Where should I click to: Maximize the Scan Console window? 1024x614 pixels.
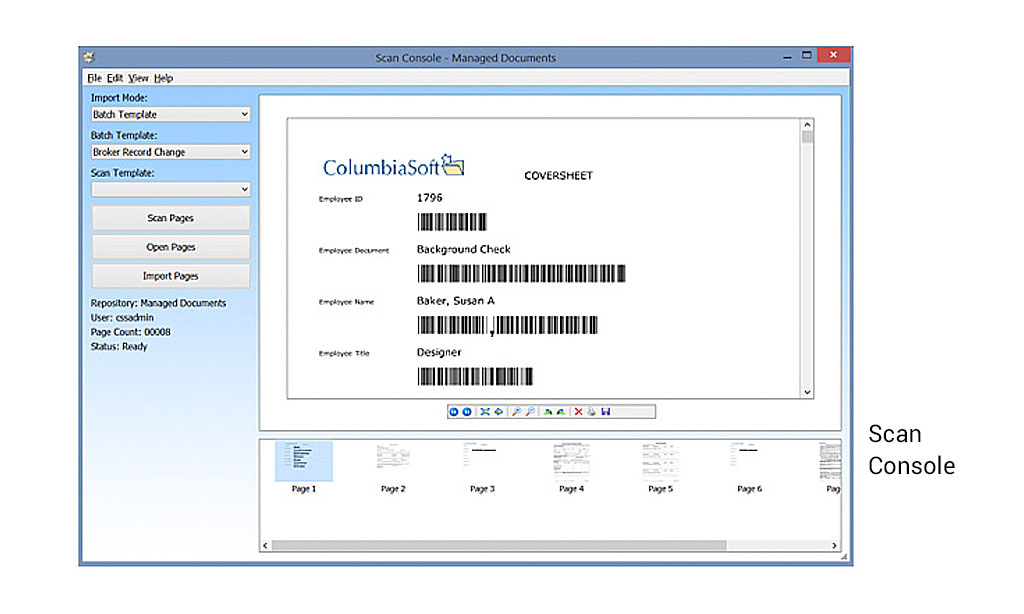point(807,56)
